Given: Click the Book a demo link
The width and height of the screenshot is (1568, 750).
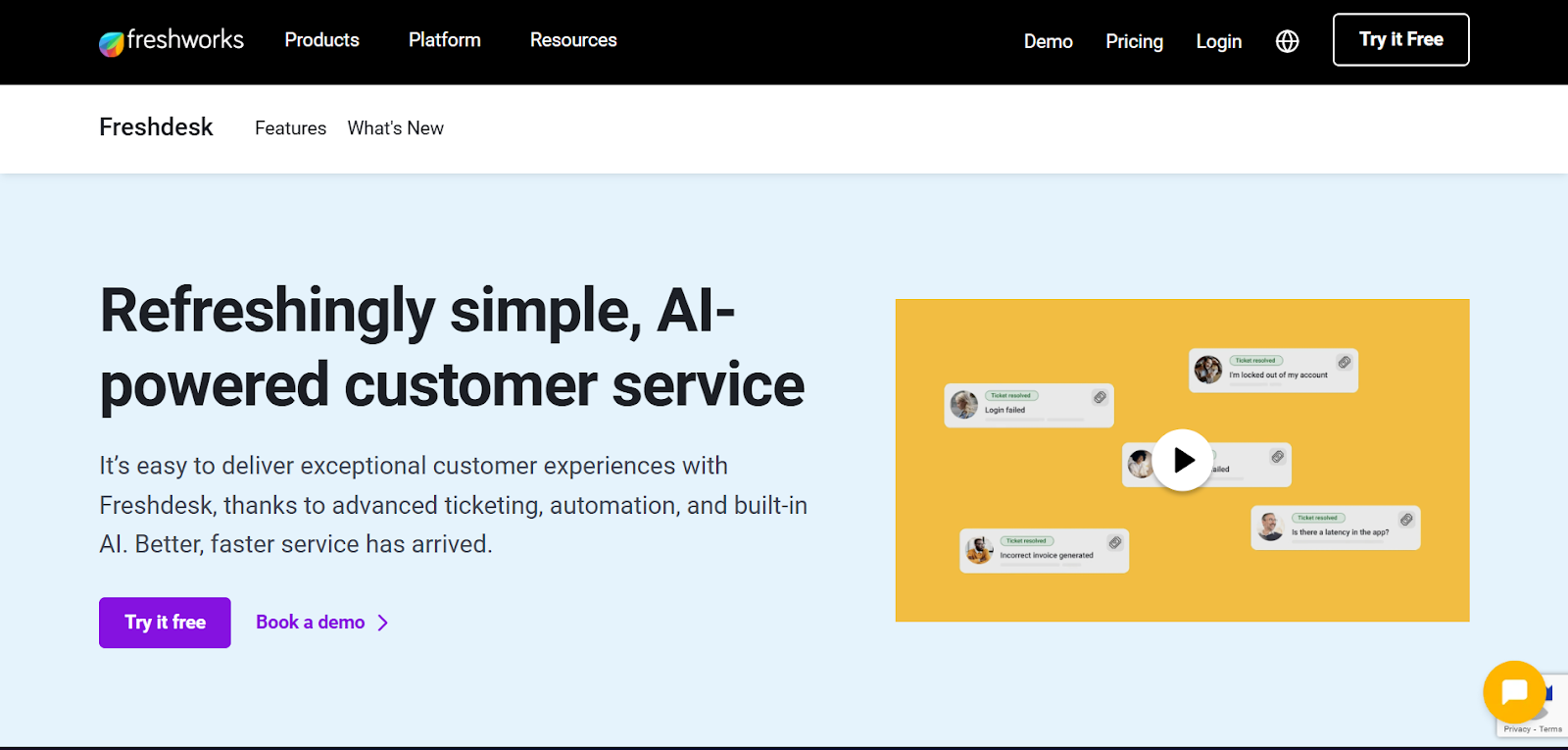Looking at the screenshot, I should 310,623.
